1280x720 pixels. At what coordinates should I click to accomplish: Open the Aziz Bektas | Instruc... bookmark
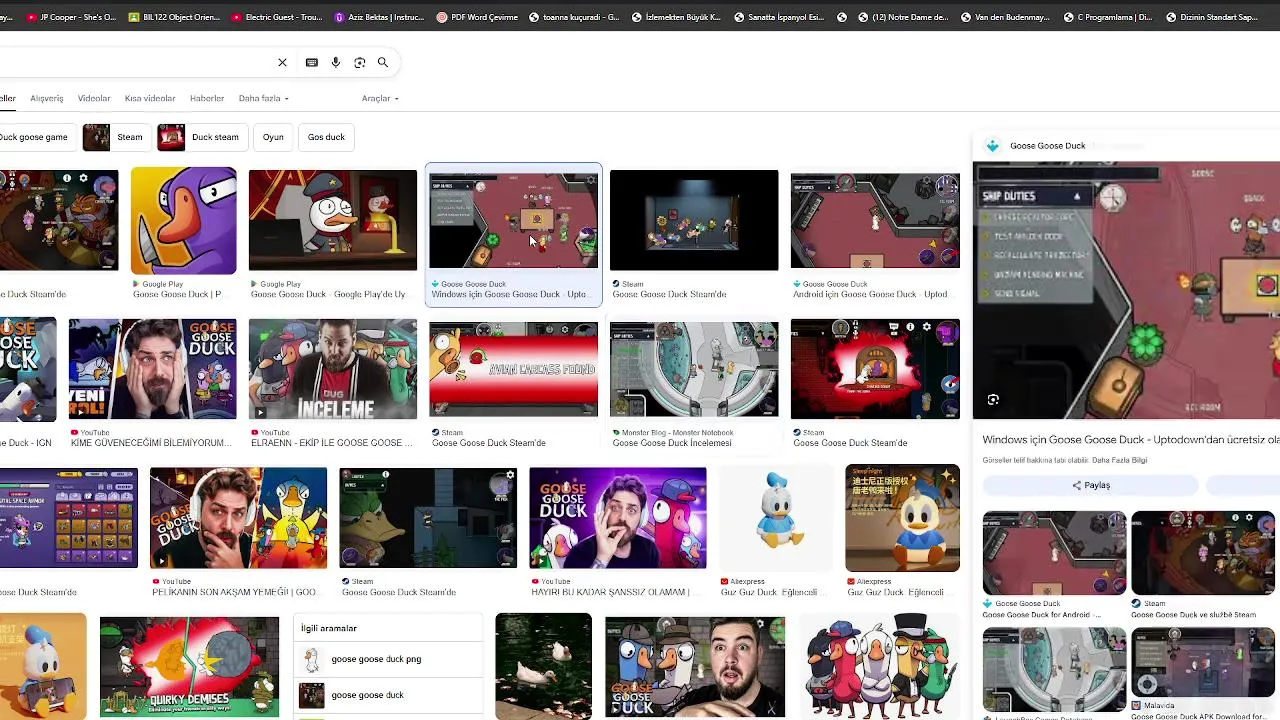click(379, 17)
